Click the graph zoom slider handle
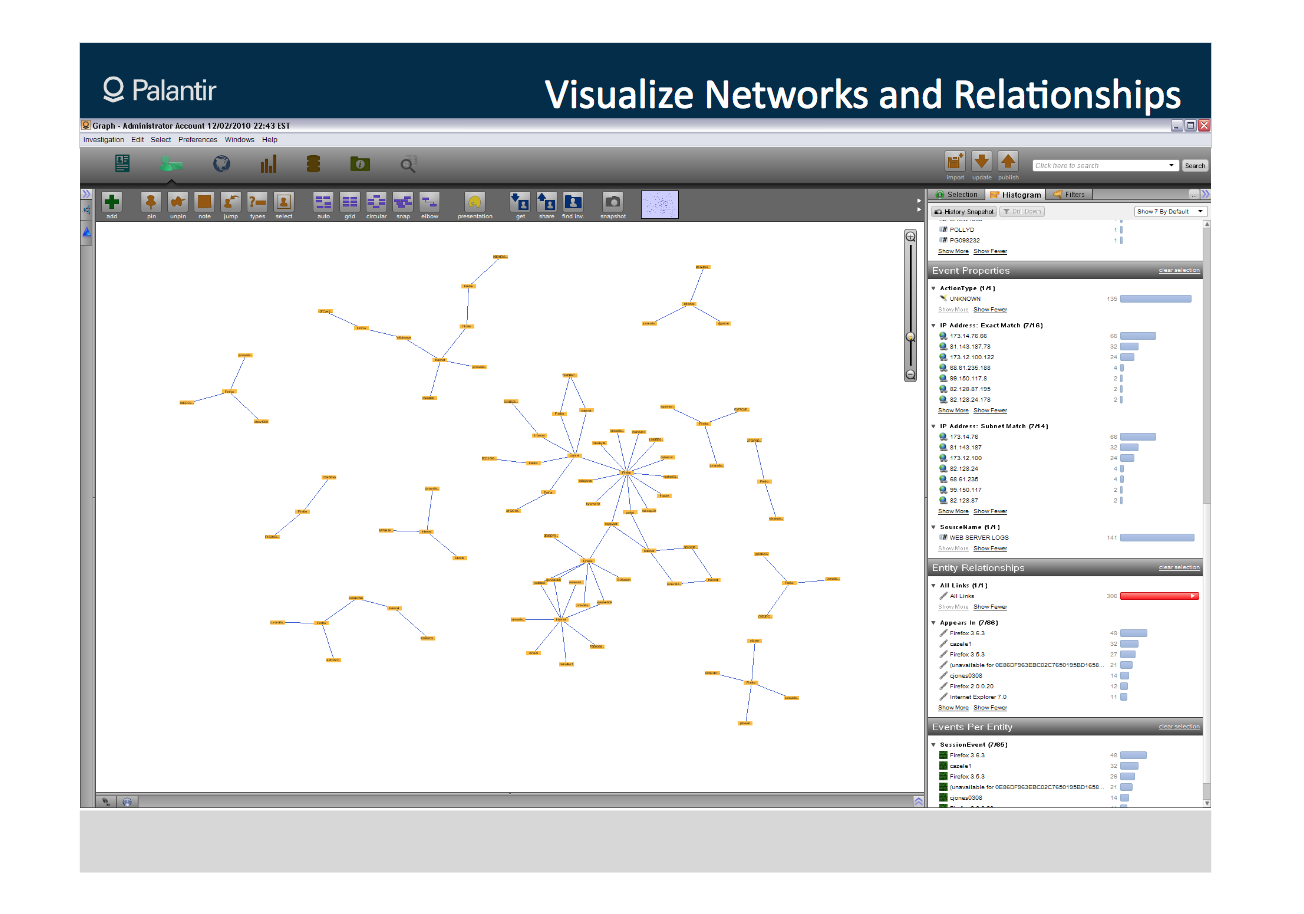 [910, 337]
